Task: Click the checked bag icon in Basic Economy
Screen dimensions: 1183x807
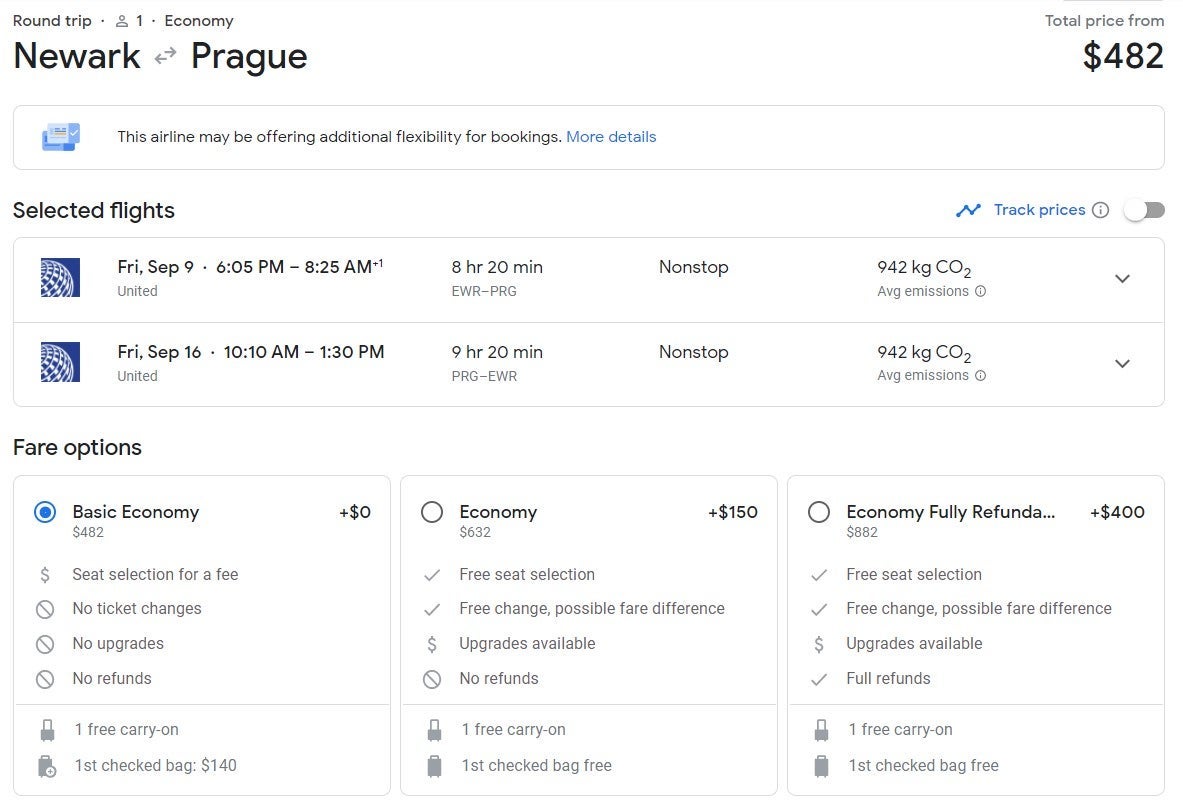Action: click(46, 766)
